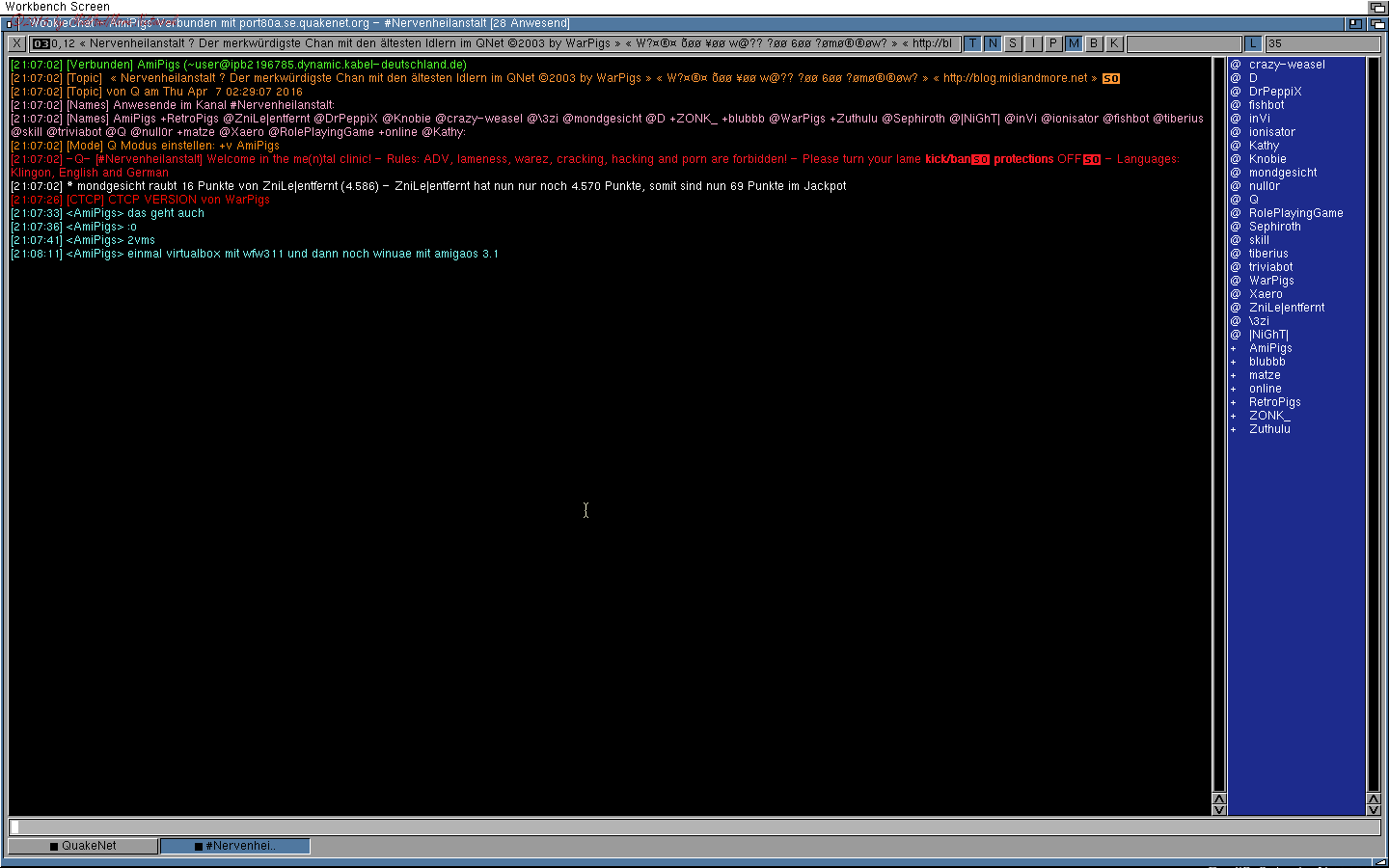Toggle the M (moderated) mode button
The image size is (1389, 868).
click(1074, 43)
